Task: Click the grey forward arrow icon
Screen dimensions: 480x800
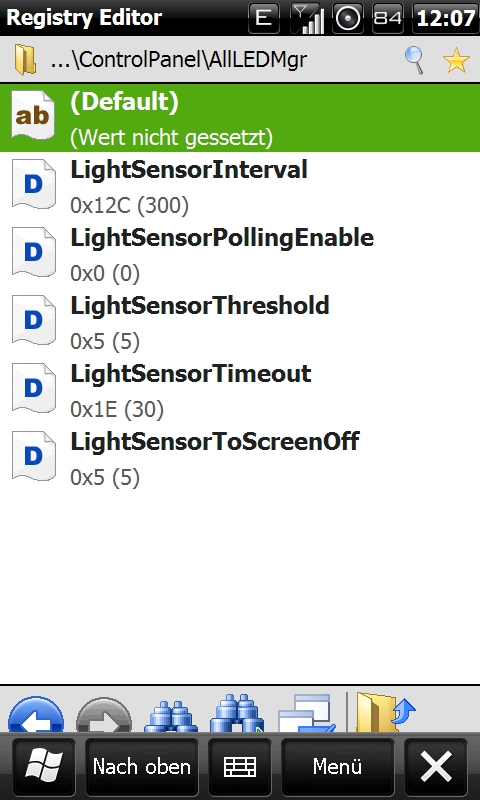Action: coord(104,714)
